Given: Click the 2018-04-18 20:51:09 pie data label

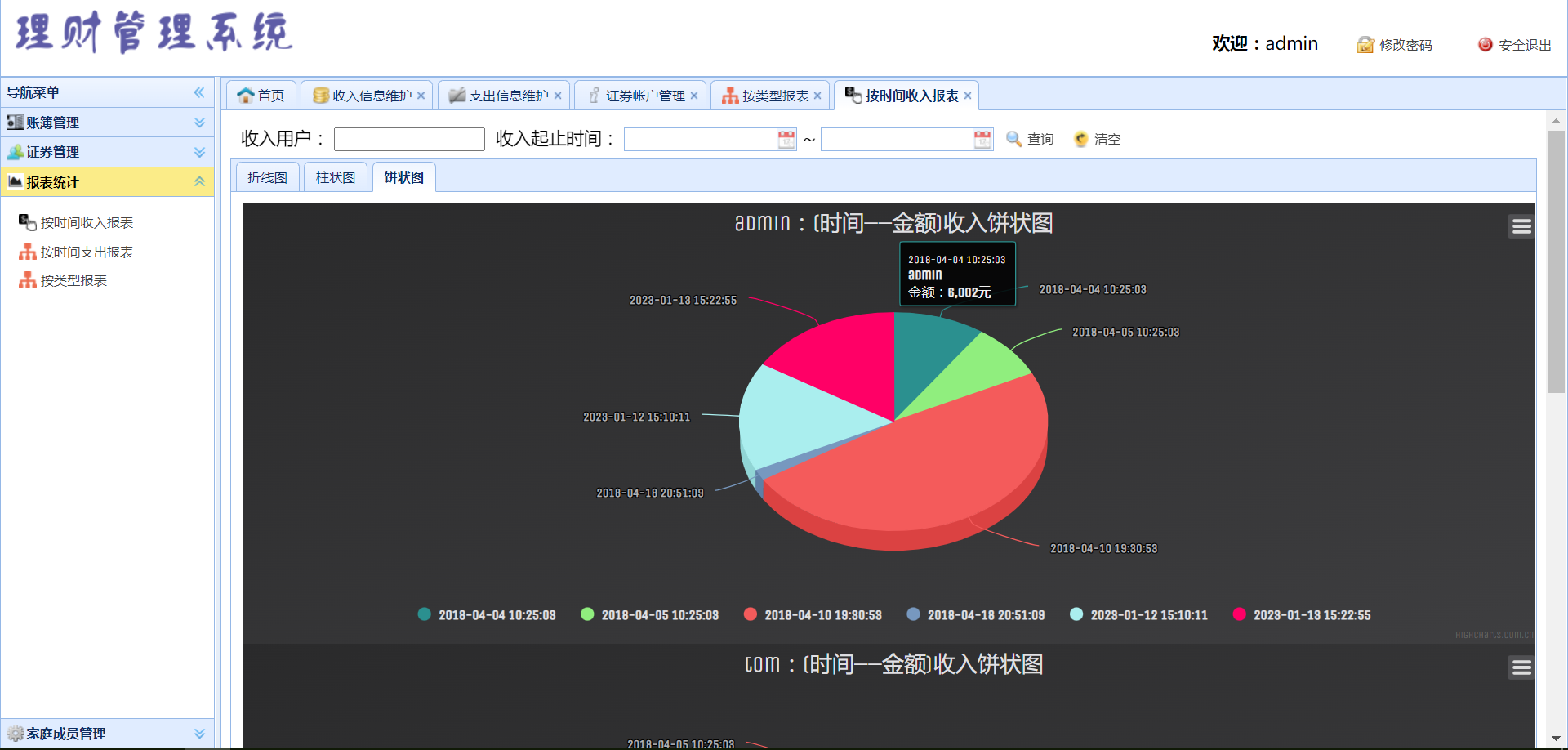Looking at the screenshot, I should [x=649, y=493].
